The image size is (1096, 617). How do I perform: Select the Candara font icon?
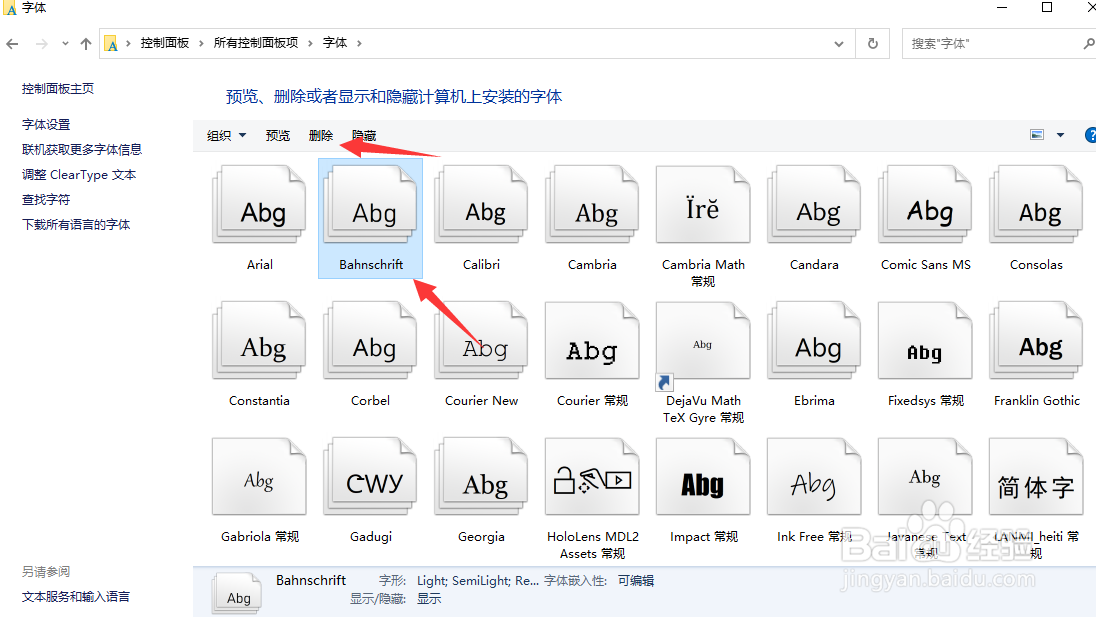[814, 204]
